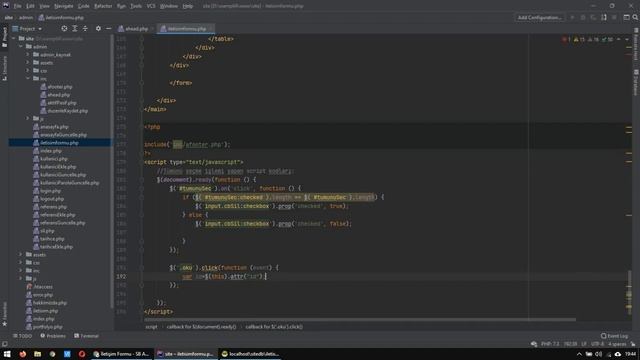Open duzenleKaydet.php in project tree
The width and height of the screenshot is (640, 360).
click(x=64, y=111)
